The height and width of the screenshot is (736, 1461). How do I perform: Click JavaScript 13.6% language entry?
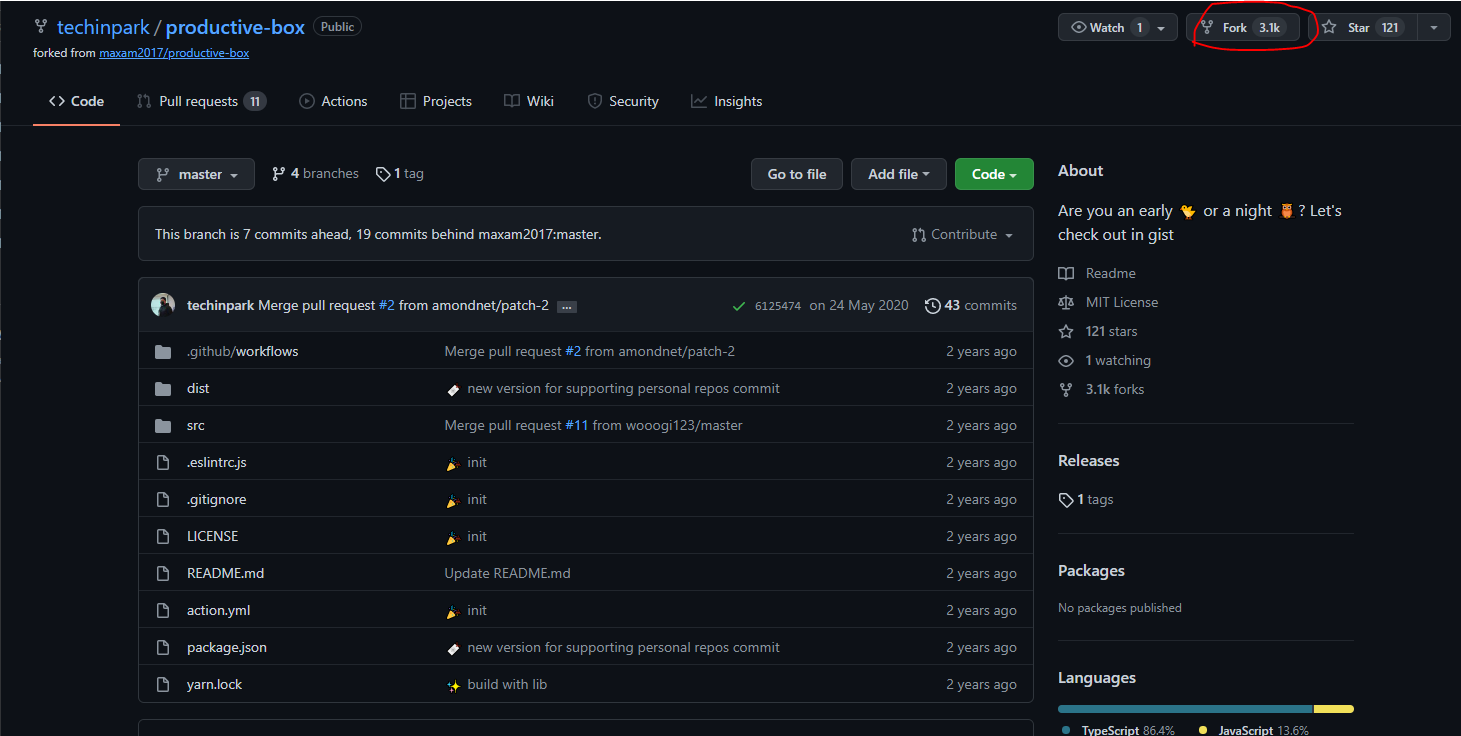(1254, 730)
